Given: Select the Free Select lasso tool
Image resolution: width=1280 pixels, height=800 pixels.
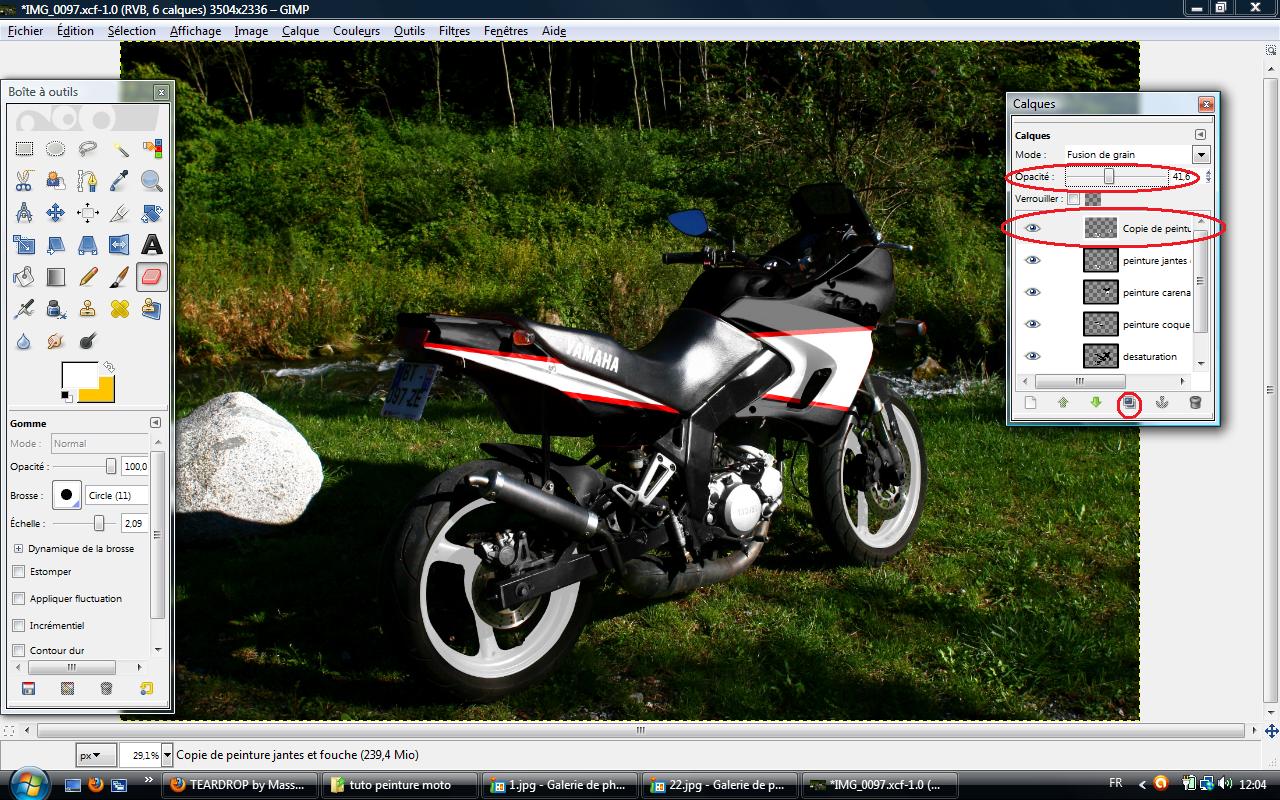Looking at the screenshot, I should 88,149.
